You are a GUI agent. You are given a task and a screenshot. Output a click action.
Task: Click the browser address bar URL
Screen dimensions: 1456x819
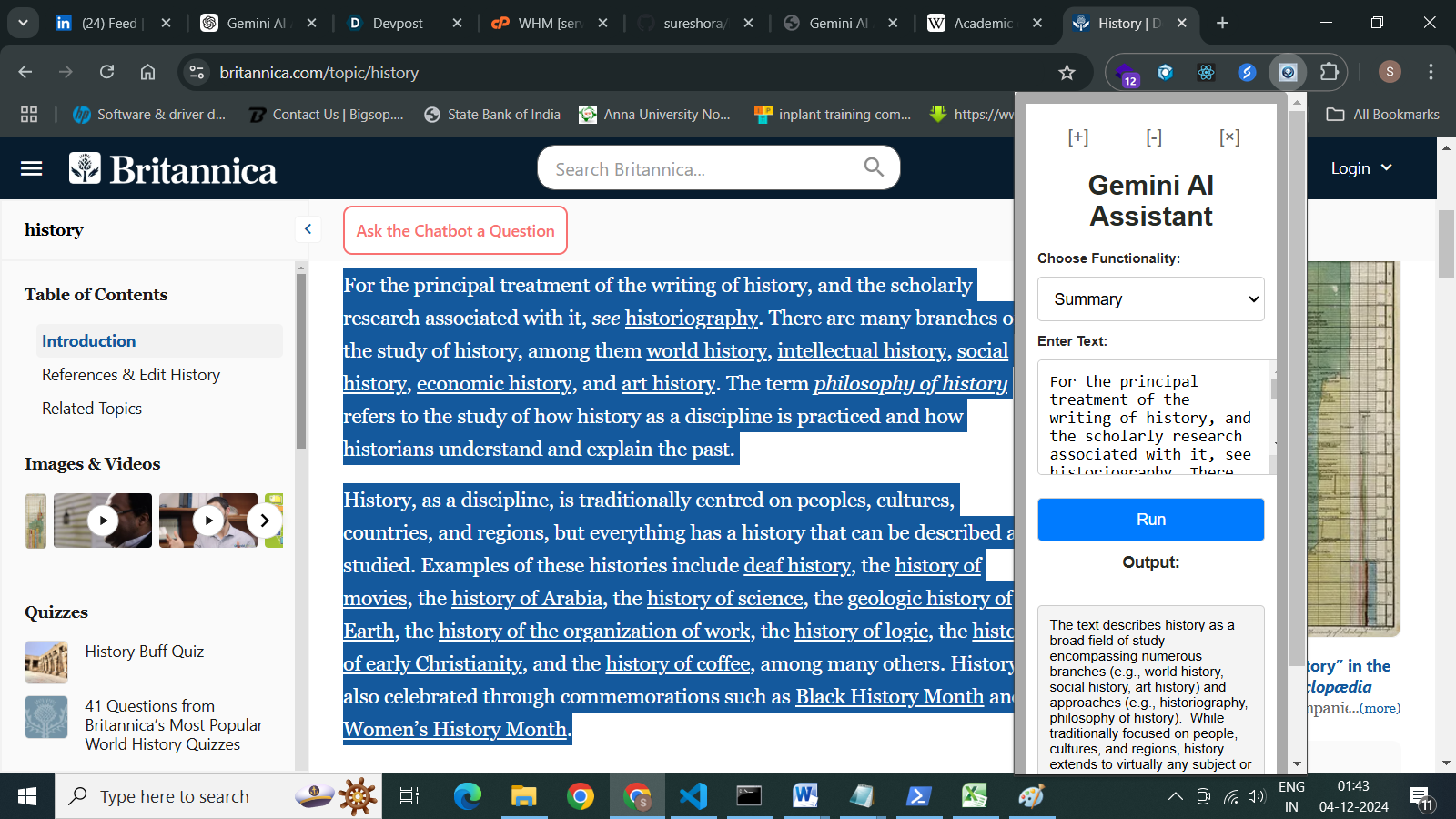319,72
